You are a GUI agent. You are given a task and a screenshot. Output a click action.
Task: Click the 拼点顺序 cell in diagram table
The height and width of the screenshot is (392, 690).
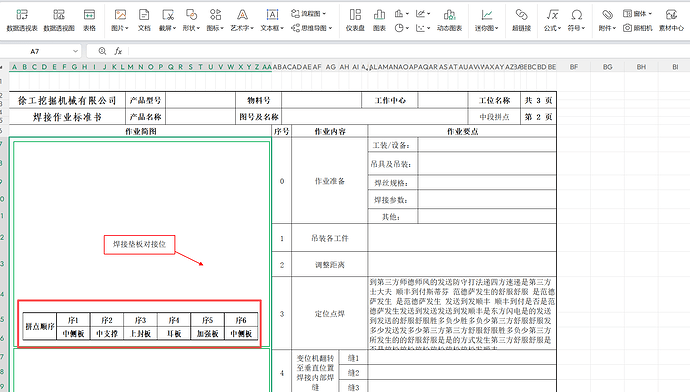(40, 326)
